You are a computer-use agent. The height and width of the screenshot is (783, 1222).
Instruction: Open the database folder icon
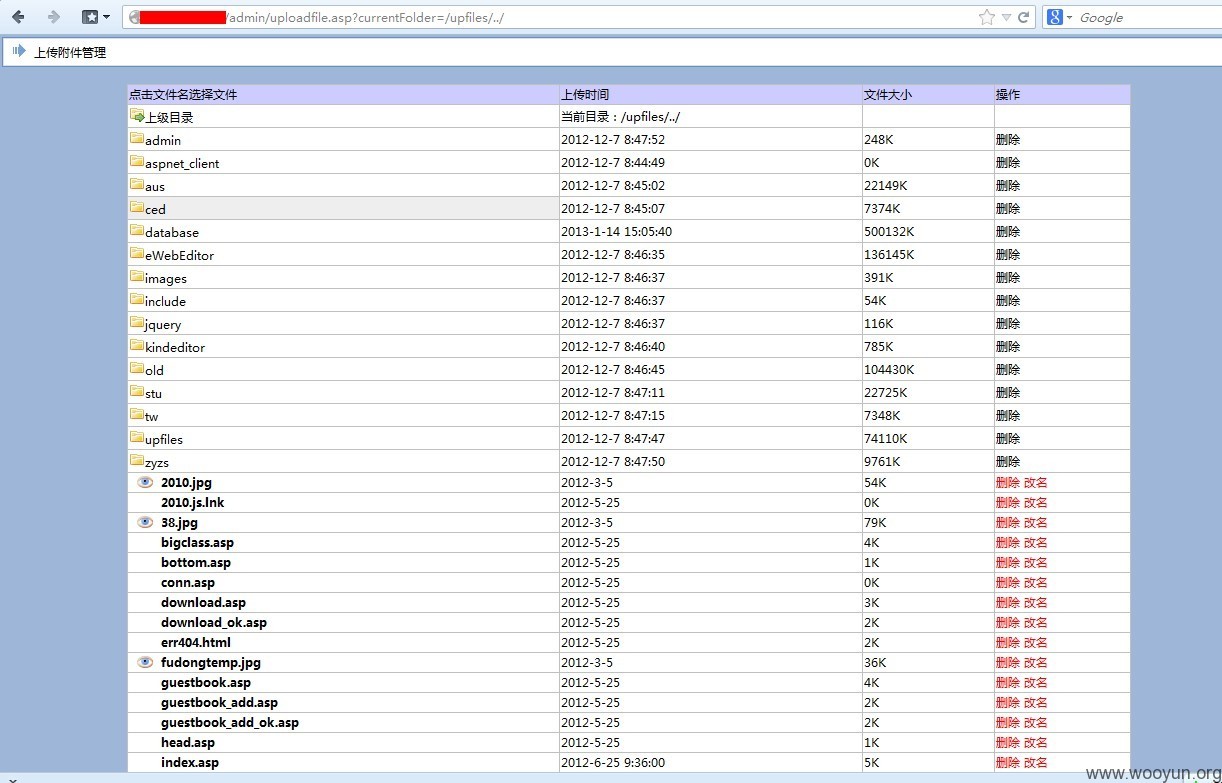pos(137,231)
